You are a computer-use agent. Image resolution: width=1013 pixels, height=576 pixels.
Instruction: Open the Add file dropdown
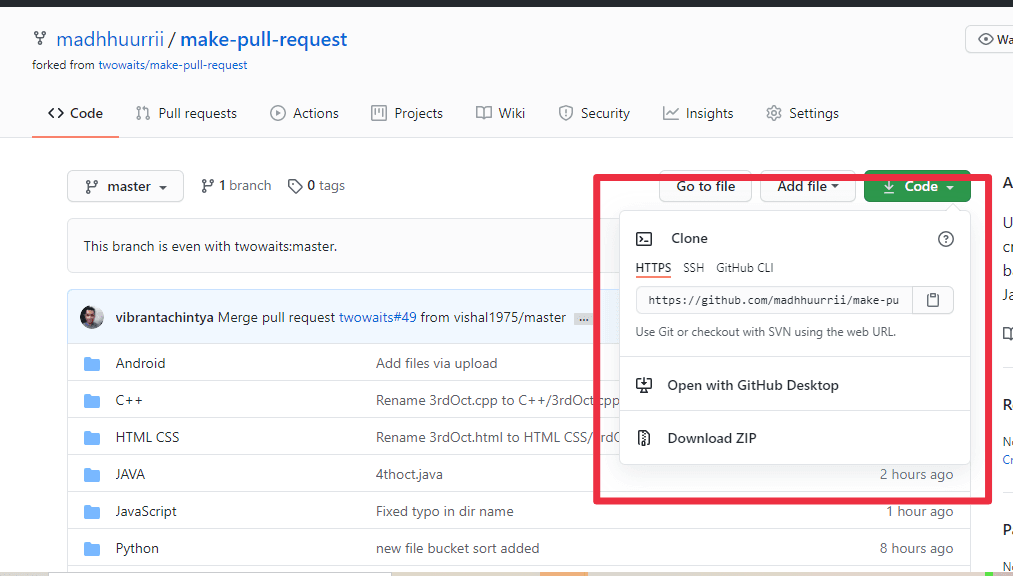(x=808, y=187)
